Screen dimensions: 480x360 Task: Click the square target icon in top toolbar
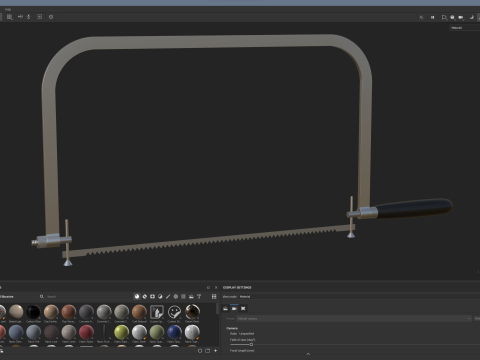[40, 17]
